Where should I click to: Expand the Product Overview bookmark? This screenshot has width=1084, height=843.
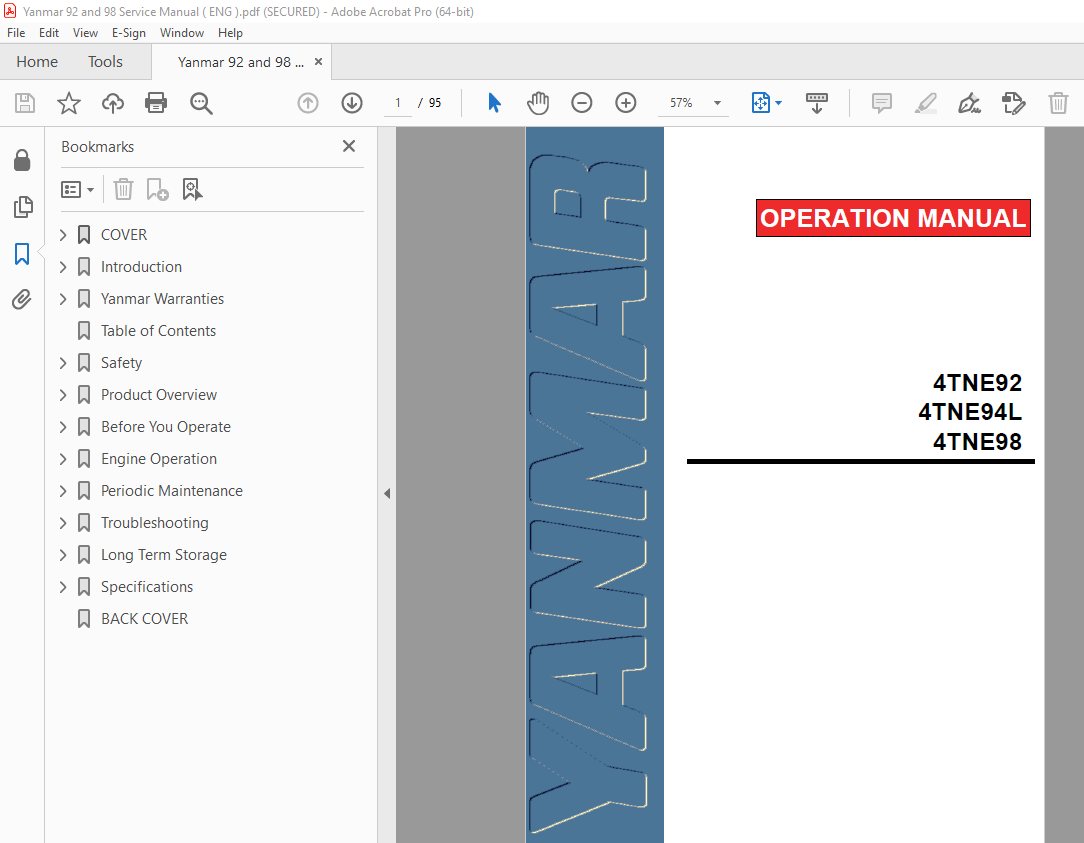[63, 395]
